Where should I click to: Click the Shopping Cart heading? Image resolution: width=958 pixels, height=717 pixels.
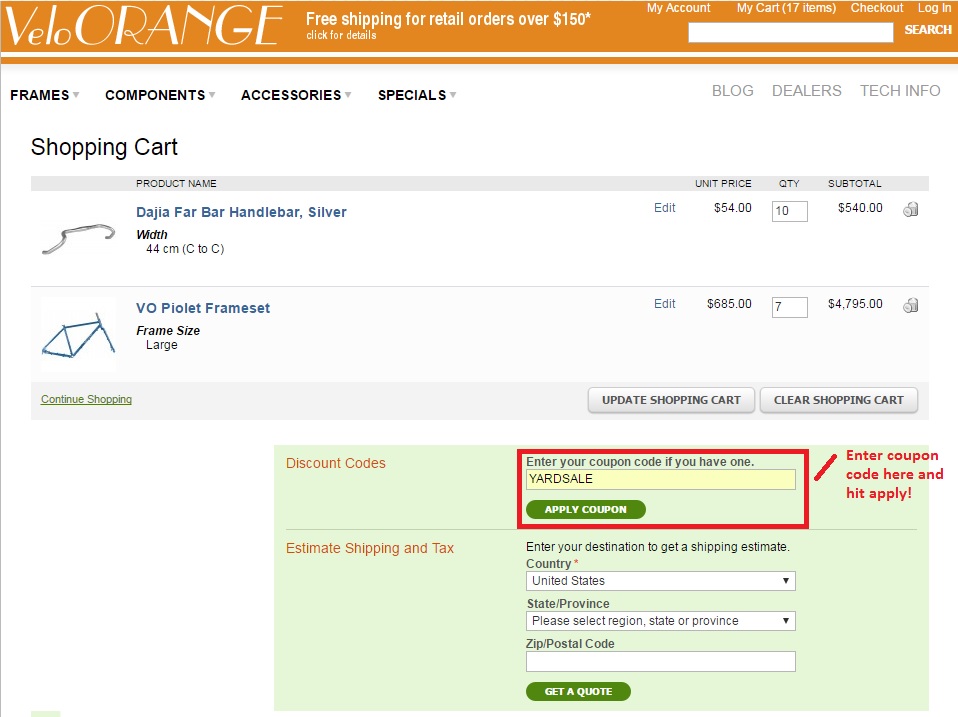coord(104,148)
